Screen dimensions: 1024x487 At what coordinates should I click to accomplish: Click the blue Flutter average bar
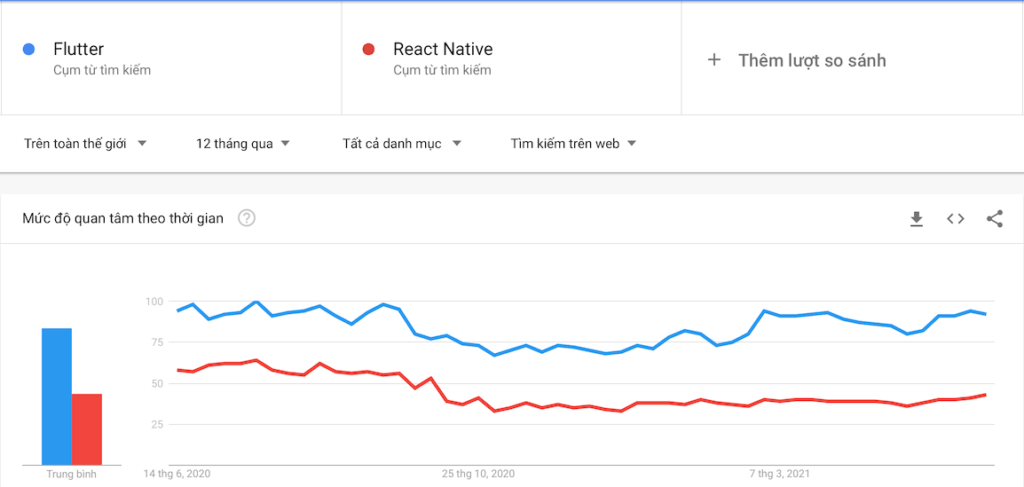pyautogui.click(x=56, y=396)
